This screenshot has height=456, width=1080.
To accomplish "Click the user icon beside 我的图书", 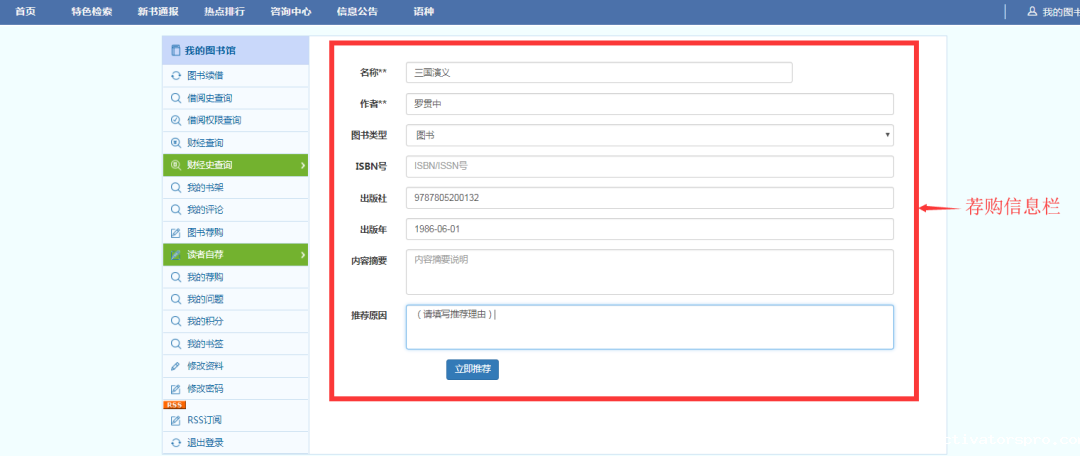I will tap(1032, 12).
